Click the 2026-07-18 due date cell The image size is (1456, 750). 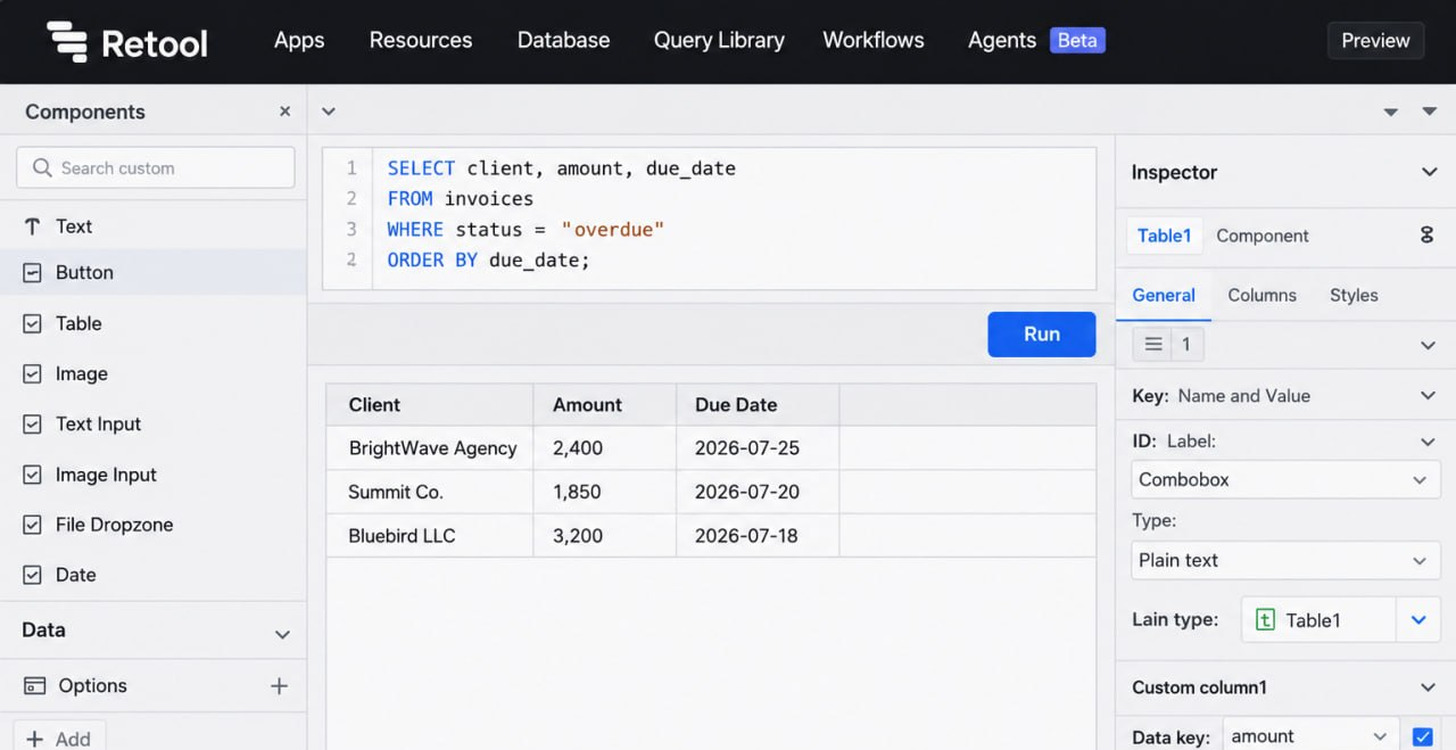tap(757, 536)
